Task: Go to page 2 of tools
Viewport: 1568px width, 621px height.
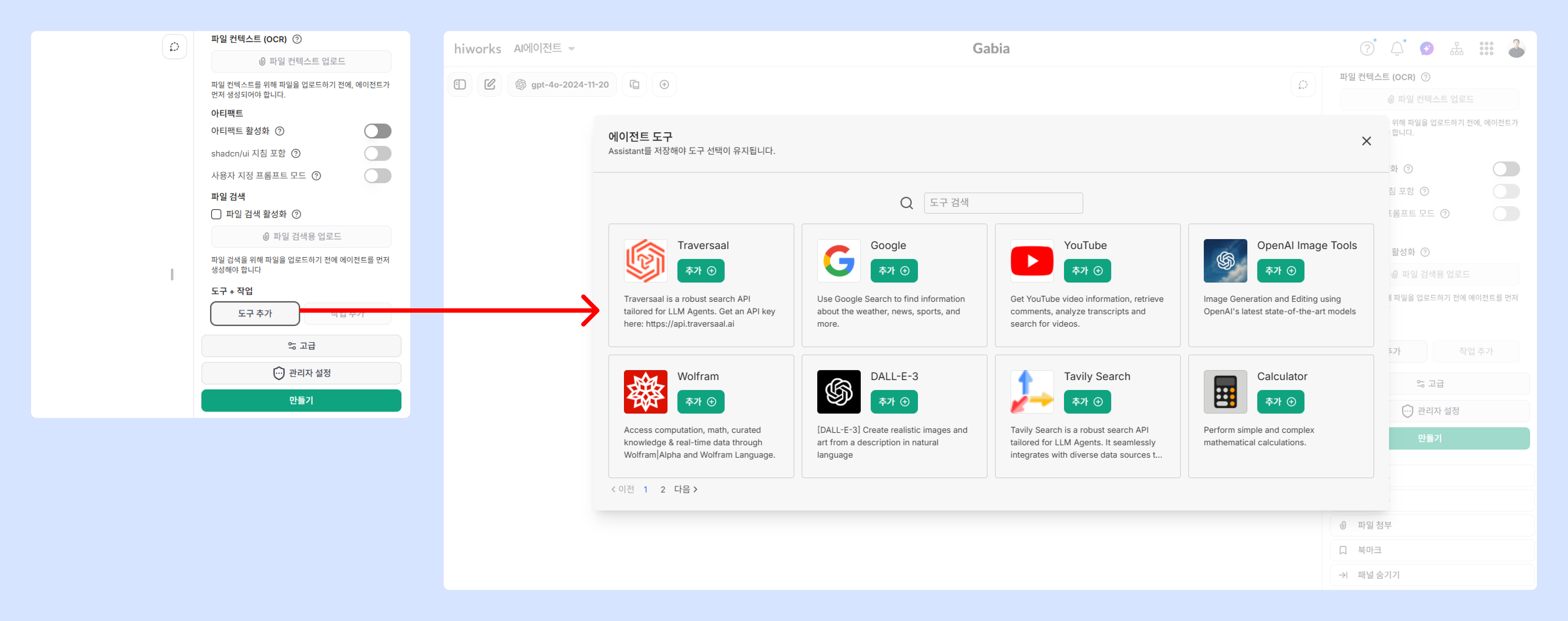Action: click(x=662, y=490)
